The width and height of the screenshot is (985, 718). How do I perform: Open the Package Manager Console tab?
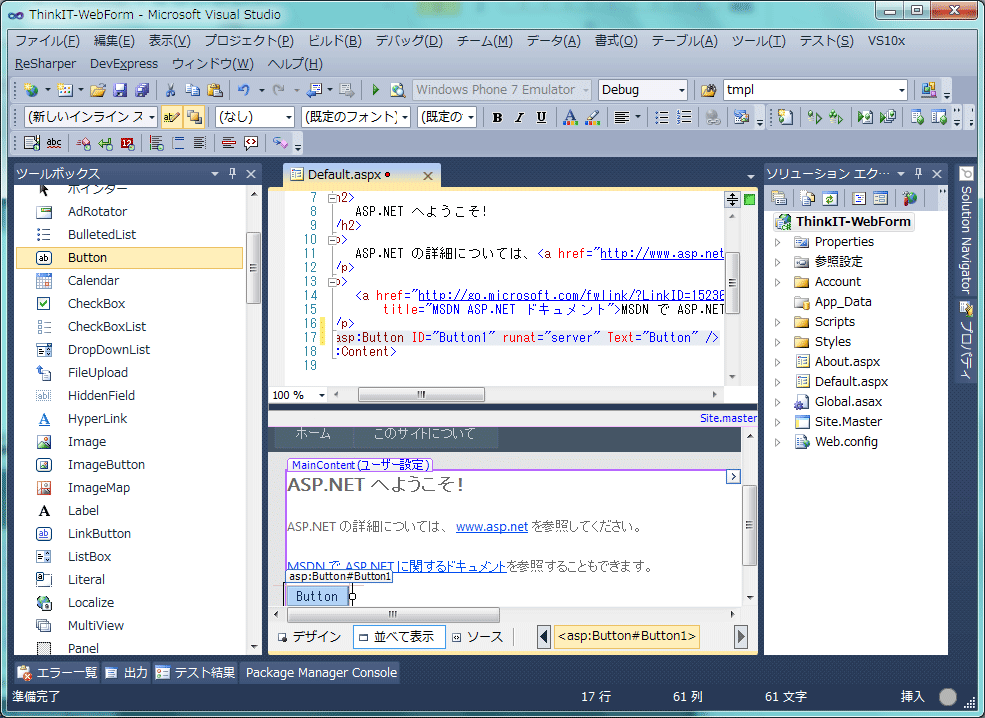321,673
